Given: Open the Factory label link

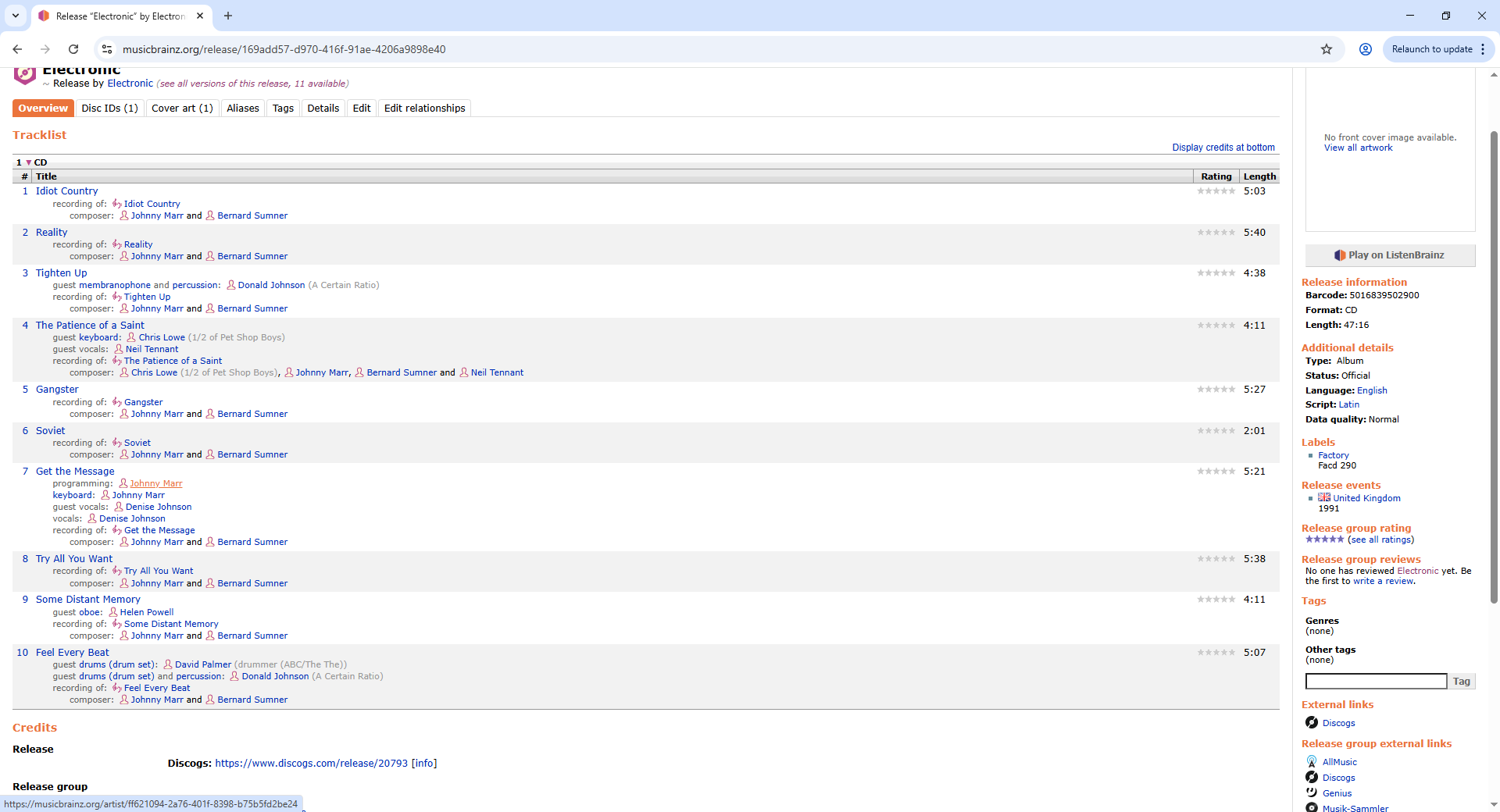Looking at the screenshot, I should pos(1333,455).
